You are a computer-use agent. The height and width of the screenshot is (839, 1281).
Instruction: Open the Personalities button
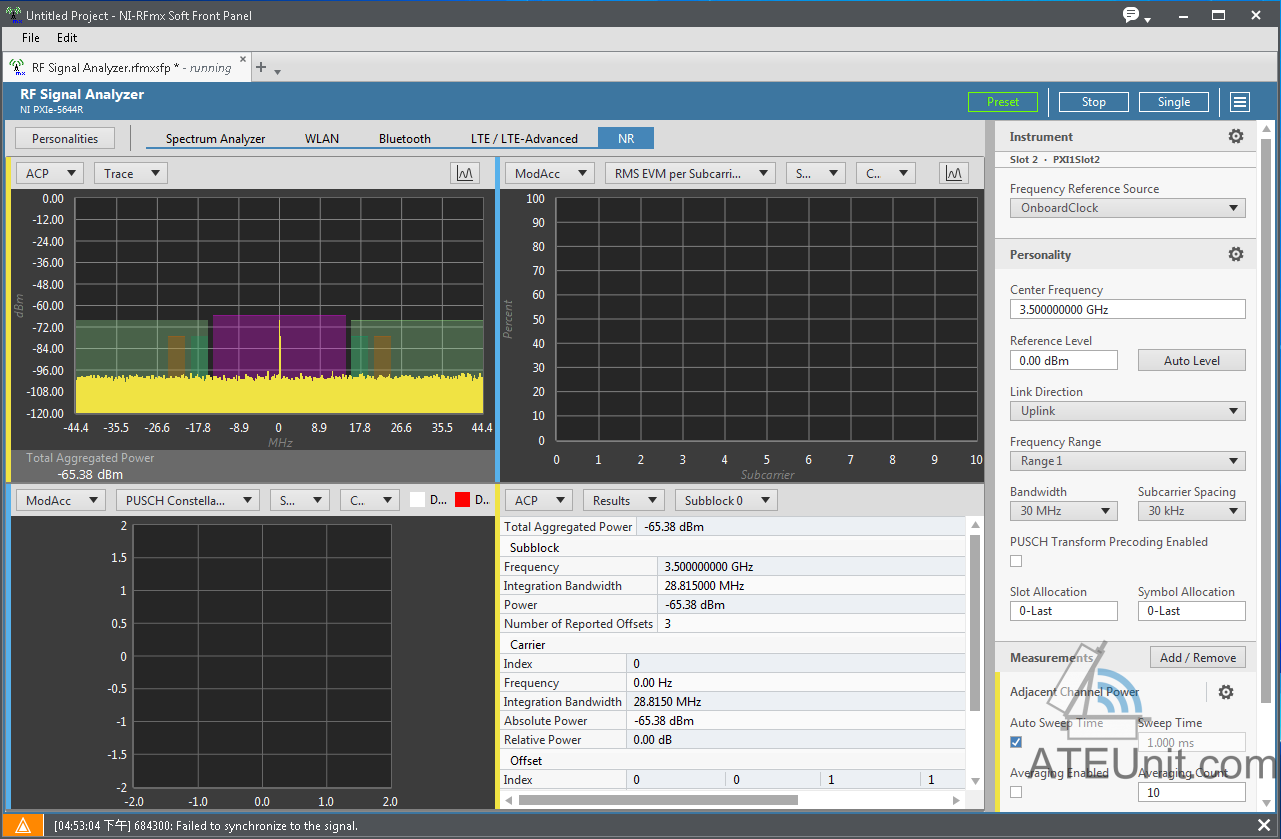point(65,138)
